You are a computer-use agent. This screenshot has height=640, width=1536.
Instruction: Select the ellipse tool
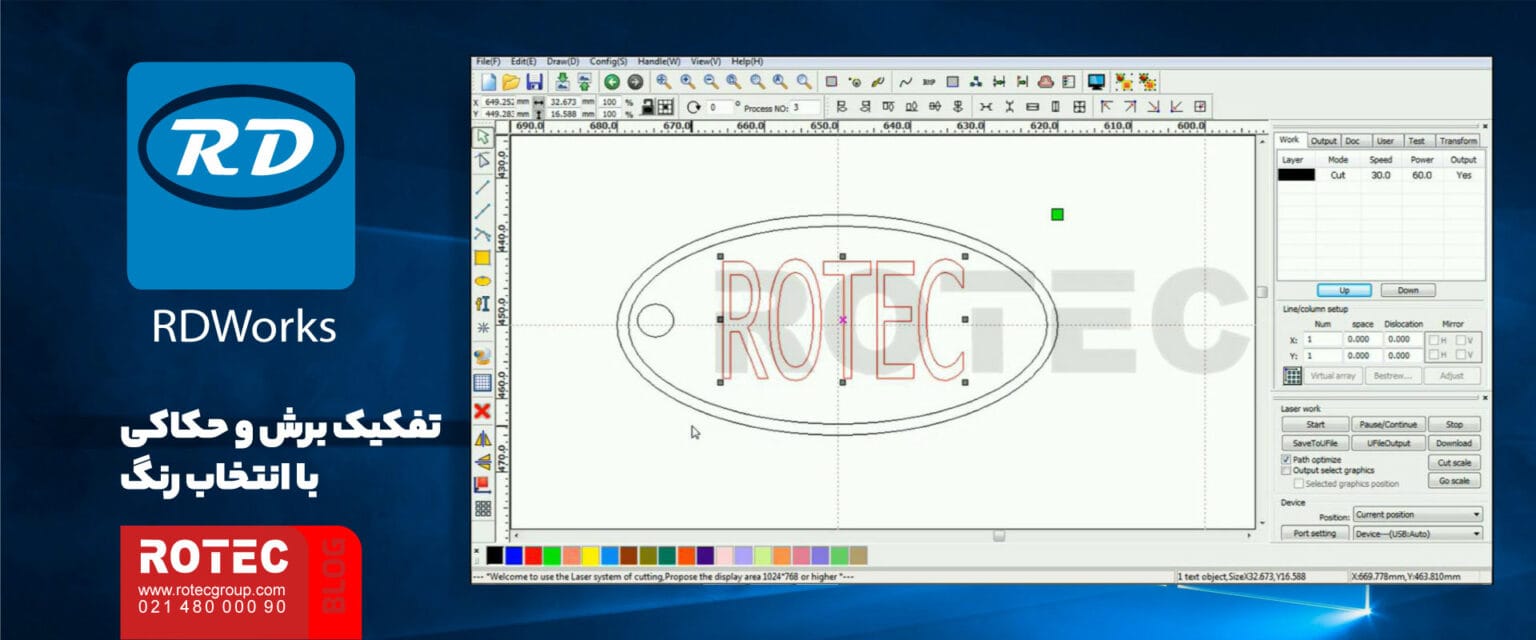click(x=483, y=281)
